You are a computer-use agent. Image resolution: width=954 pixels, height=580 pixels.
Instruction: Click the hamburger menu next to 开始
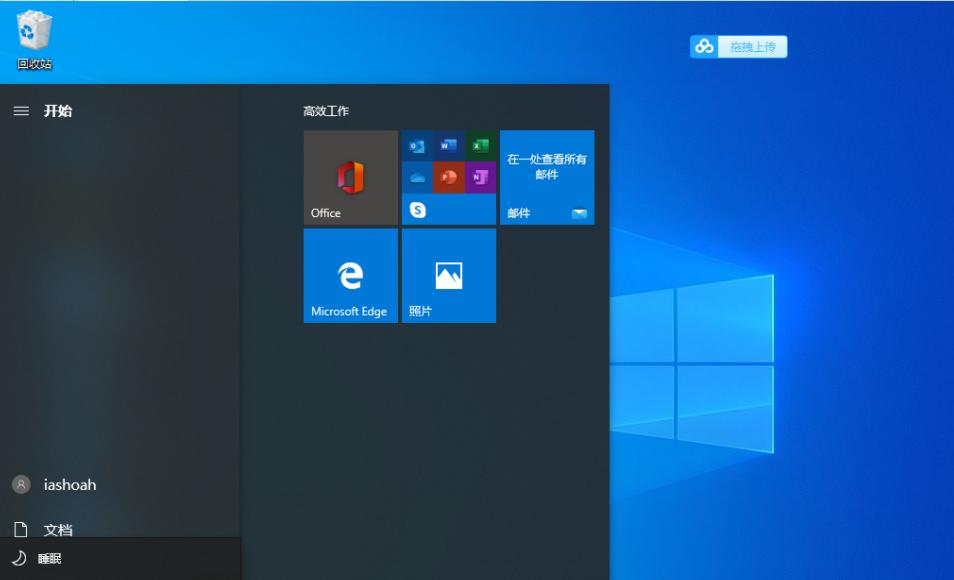coord(21,111)
